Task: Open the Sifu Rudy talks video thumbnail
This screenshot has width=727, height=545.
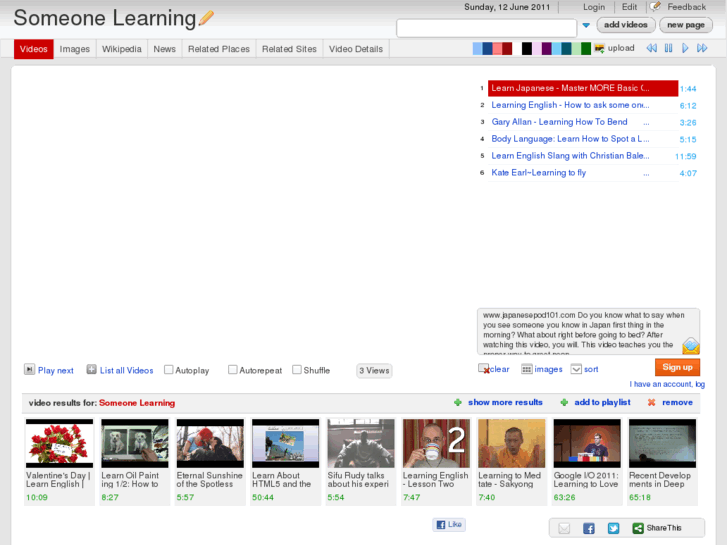Action: [361, 443]
